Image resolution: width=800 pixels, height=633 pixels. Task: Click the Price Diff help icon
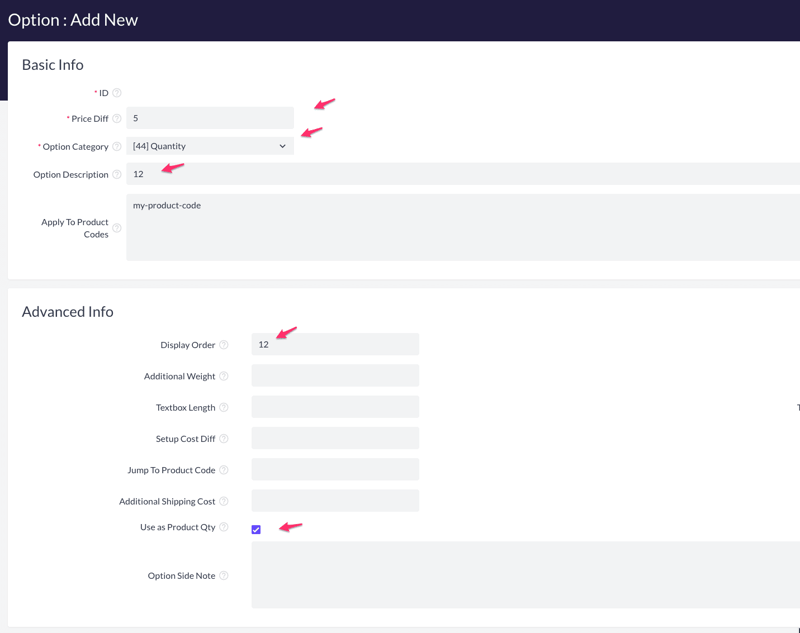pos(117,119)
